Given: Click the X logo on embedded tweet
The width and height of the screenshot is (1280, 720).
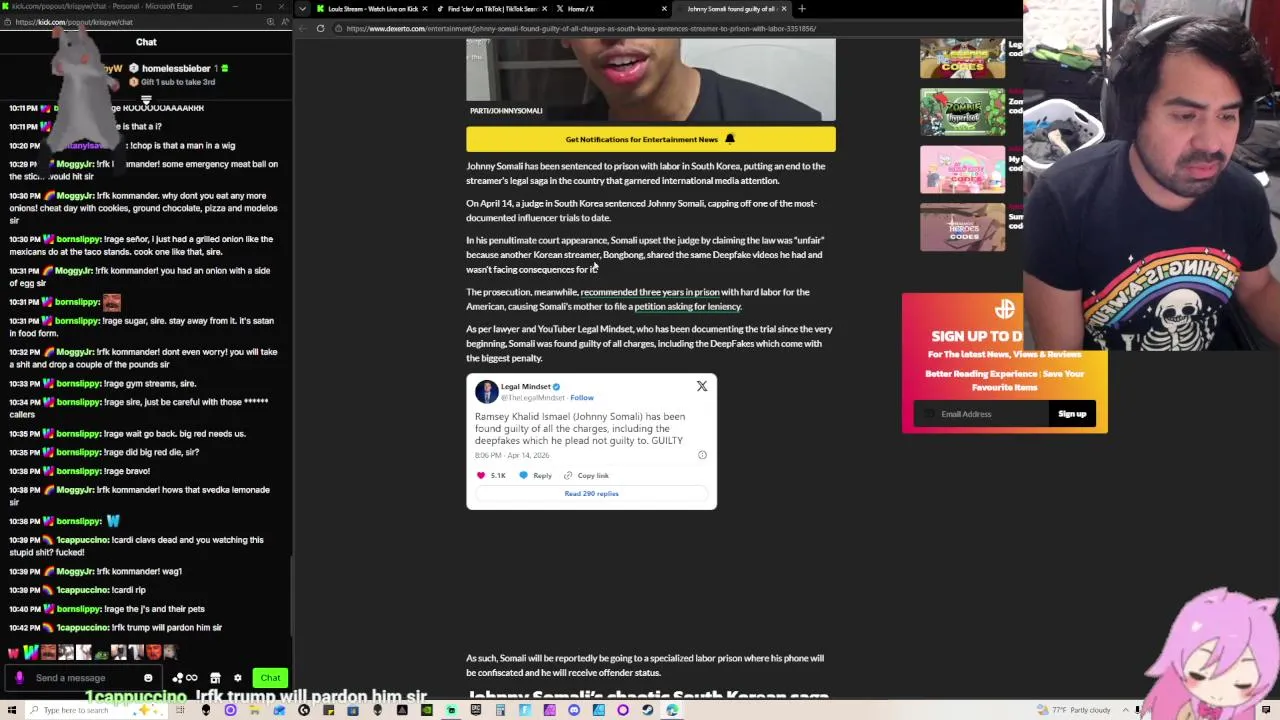Looking at the screenshot, I should click(x=702, y=386).
